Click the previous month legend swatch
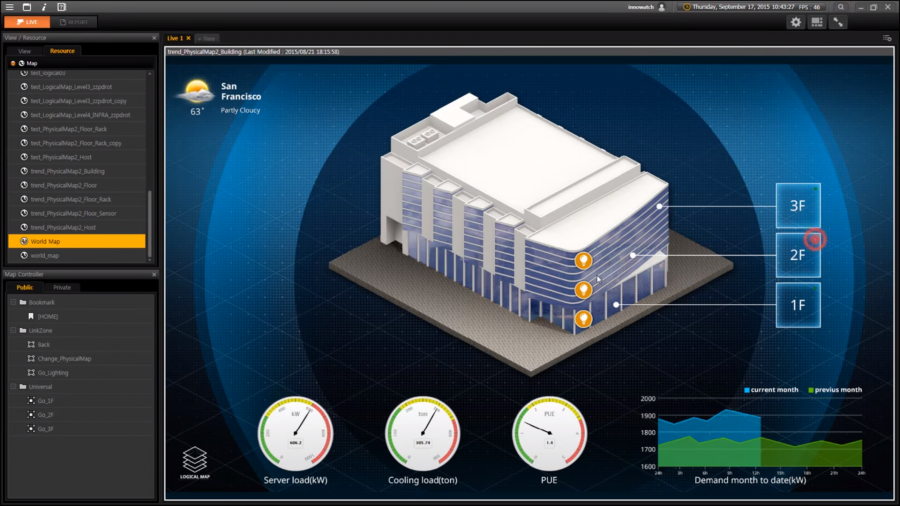 pyautogui.click(x=810, y=390)
